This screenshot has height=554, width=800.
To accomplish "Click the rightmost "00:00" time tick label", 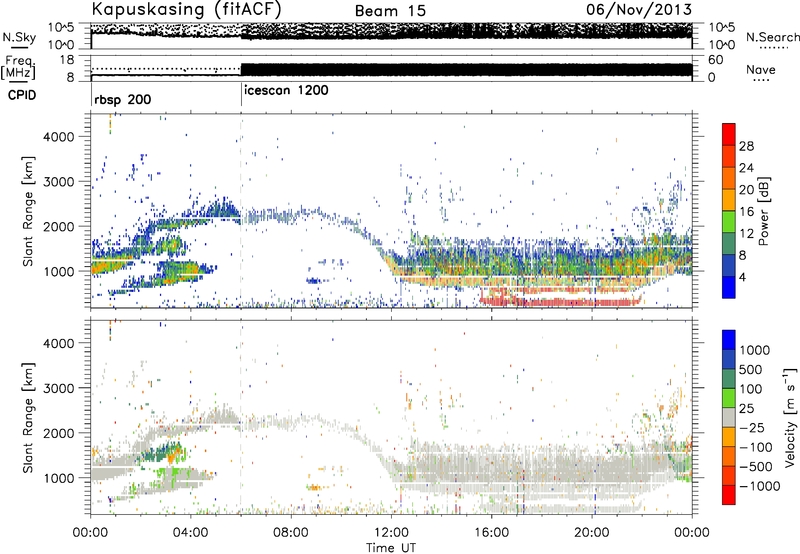I will (x=692, y=533).
